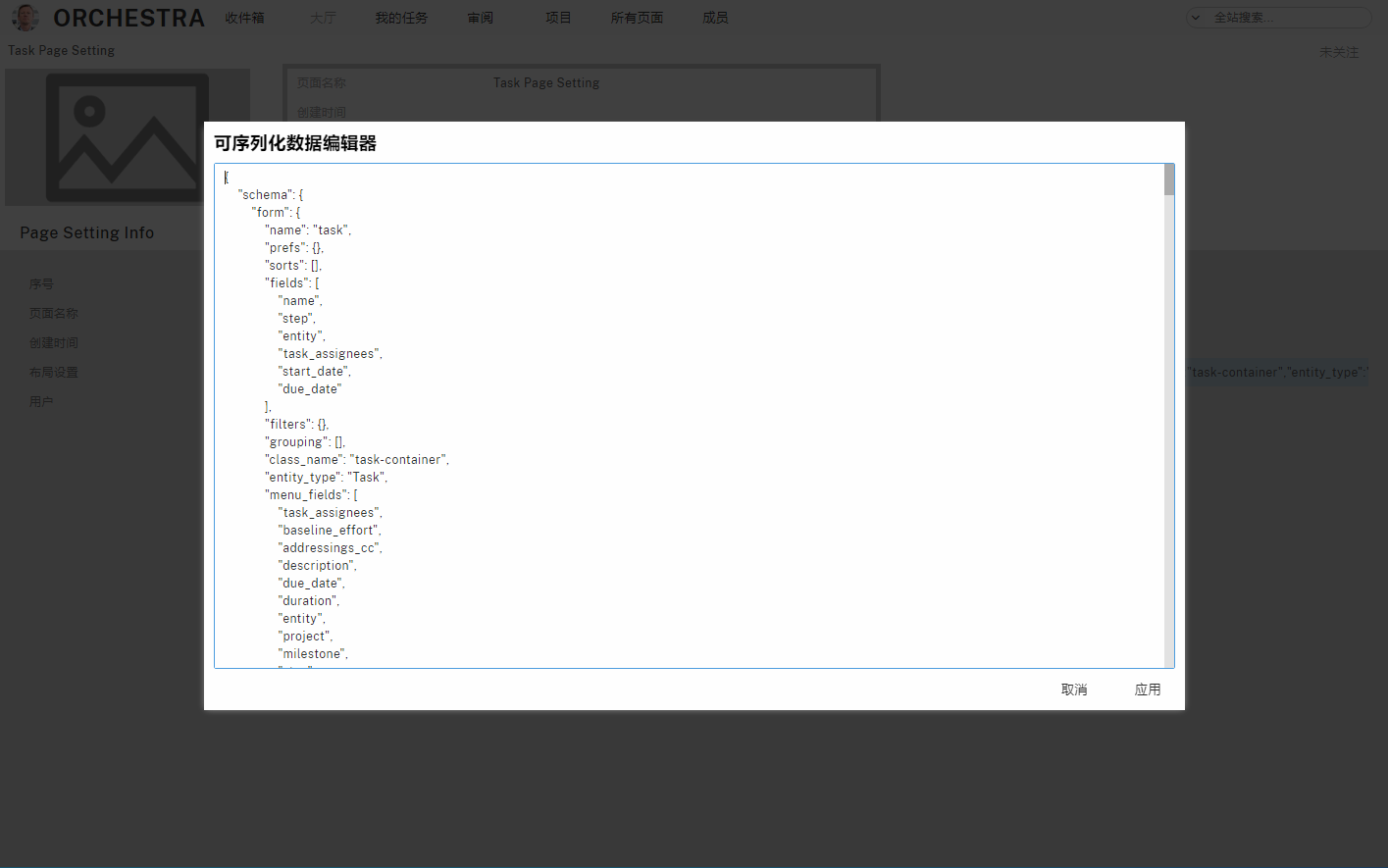Click the 取消 button in the dialog
This screenshot has height=868, width=1388.
click(x=1074, y=689)
